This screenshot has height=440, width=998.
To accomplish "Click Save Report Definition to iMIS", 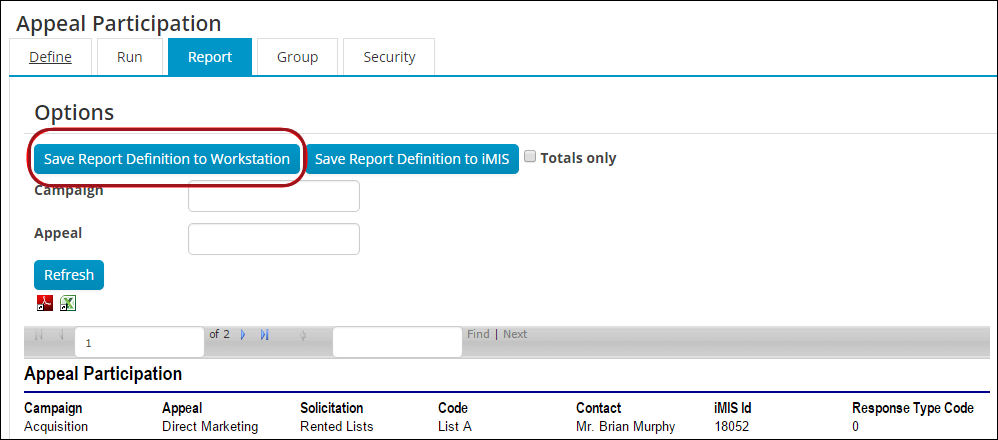I will pyautogui.click(x=412, y=159).
